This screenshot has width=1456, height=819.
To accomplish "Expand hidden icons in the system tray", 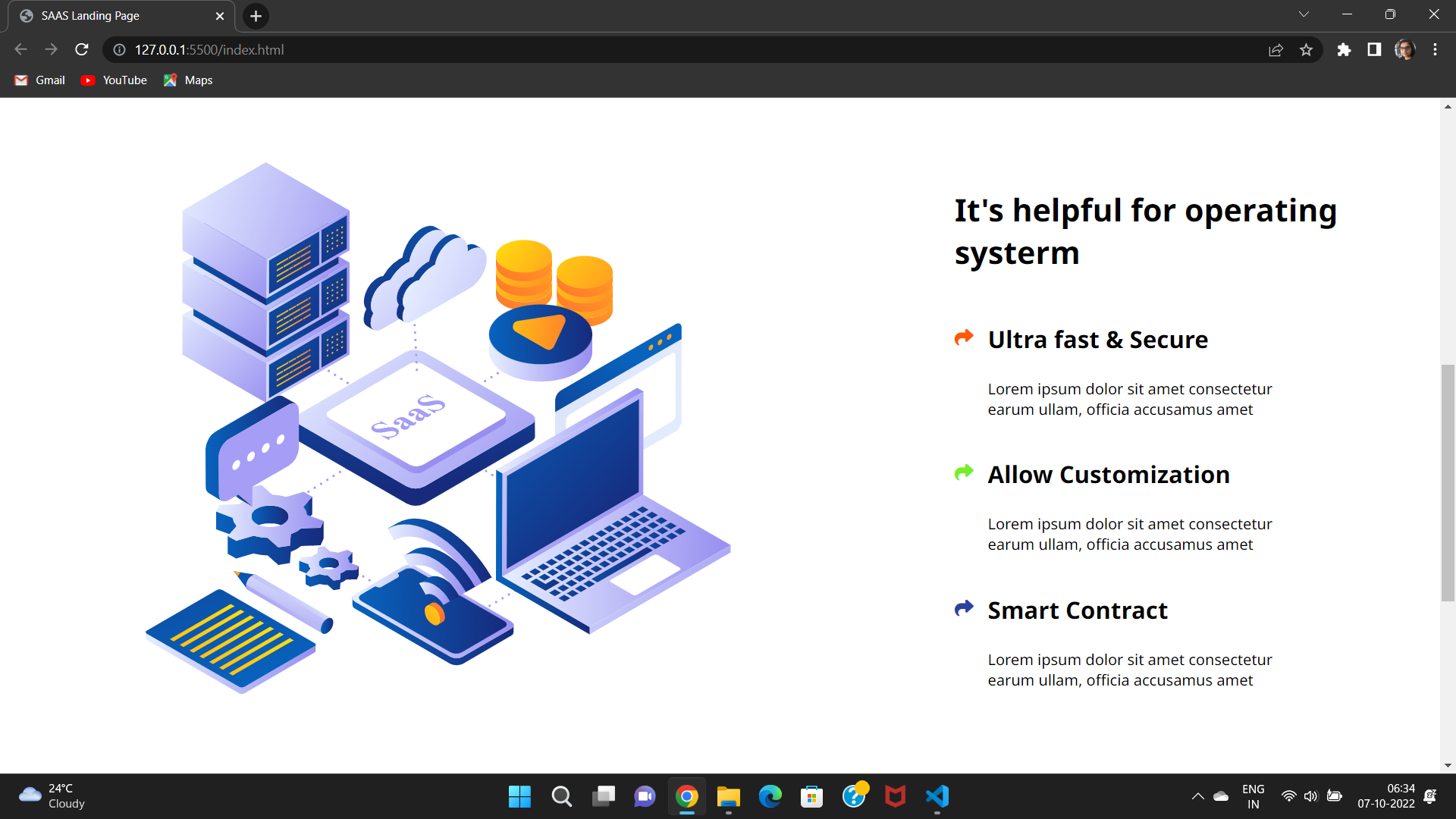I will point(1198,796).
